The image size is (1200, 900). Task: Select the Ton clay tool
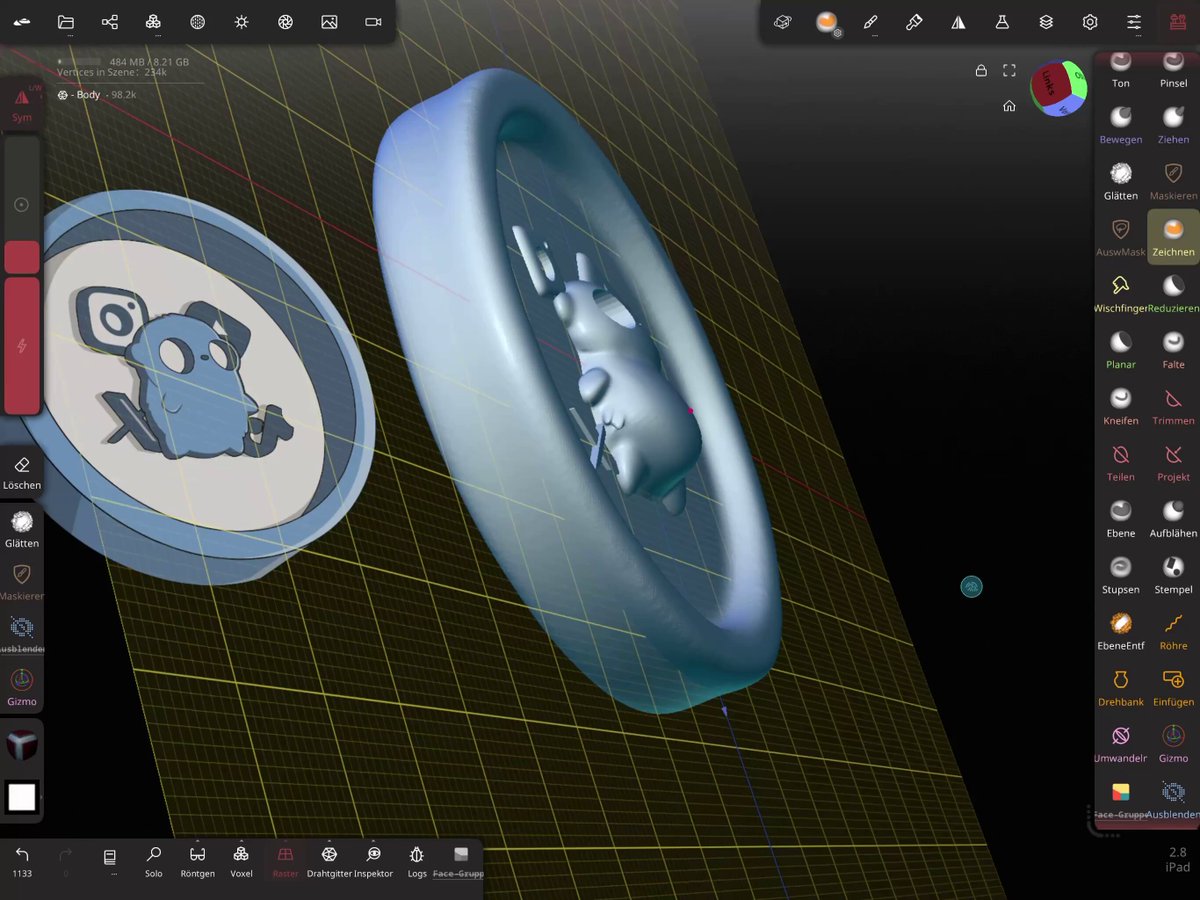(1121, 70)
